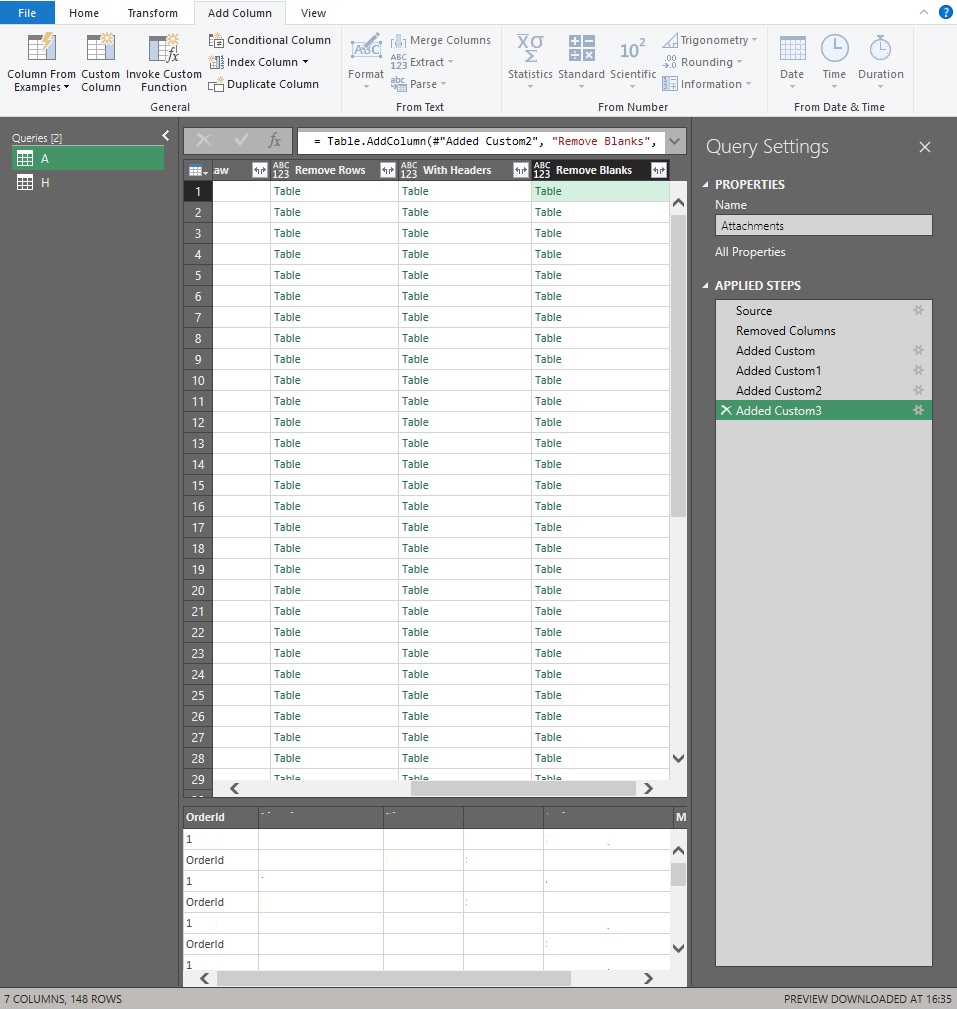Duplicate Column command

pyautogui.click(x=264, y=84)
